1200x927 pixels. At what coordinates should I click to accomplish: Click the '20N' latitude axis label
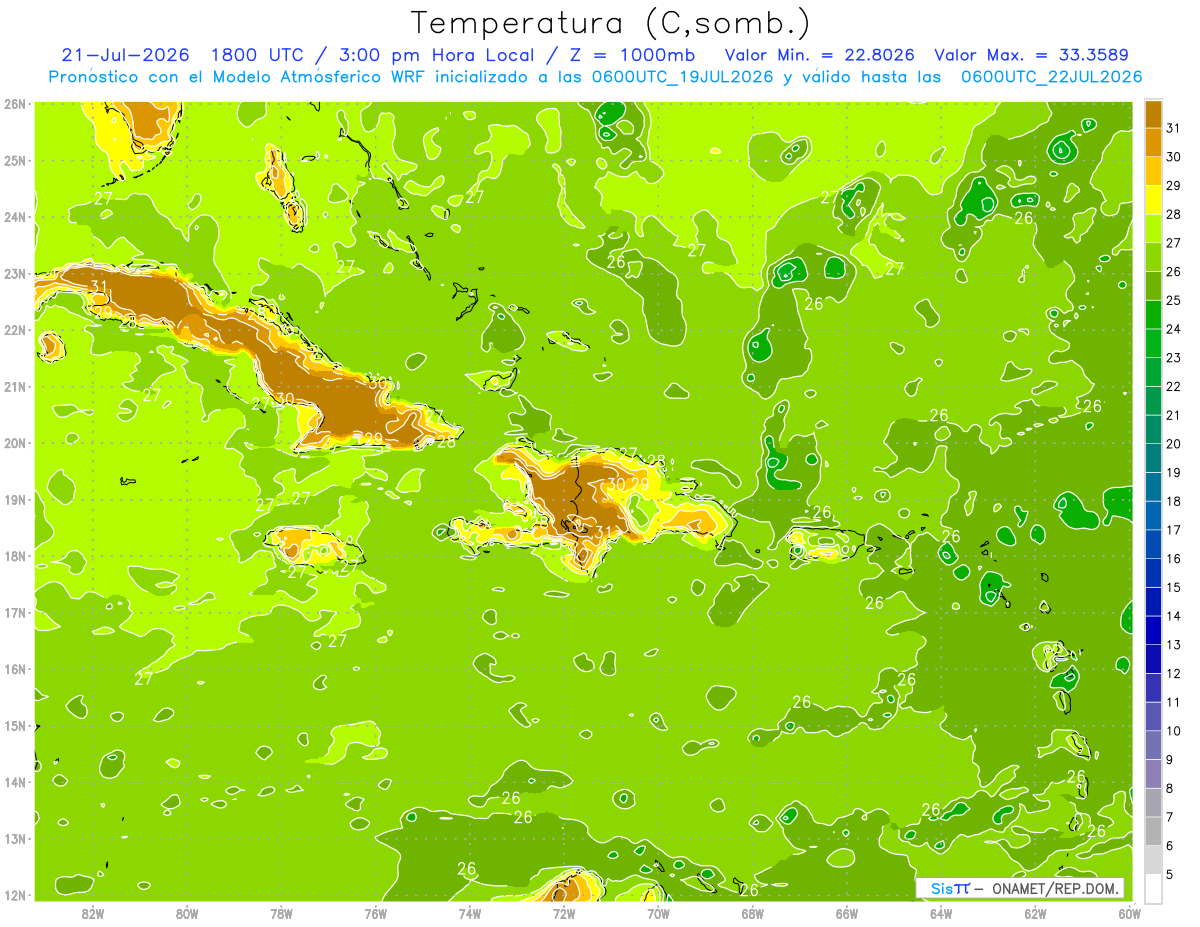15,442
